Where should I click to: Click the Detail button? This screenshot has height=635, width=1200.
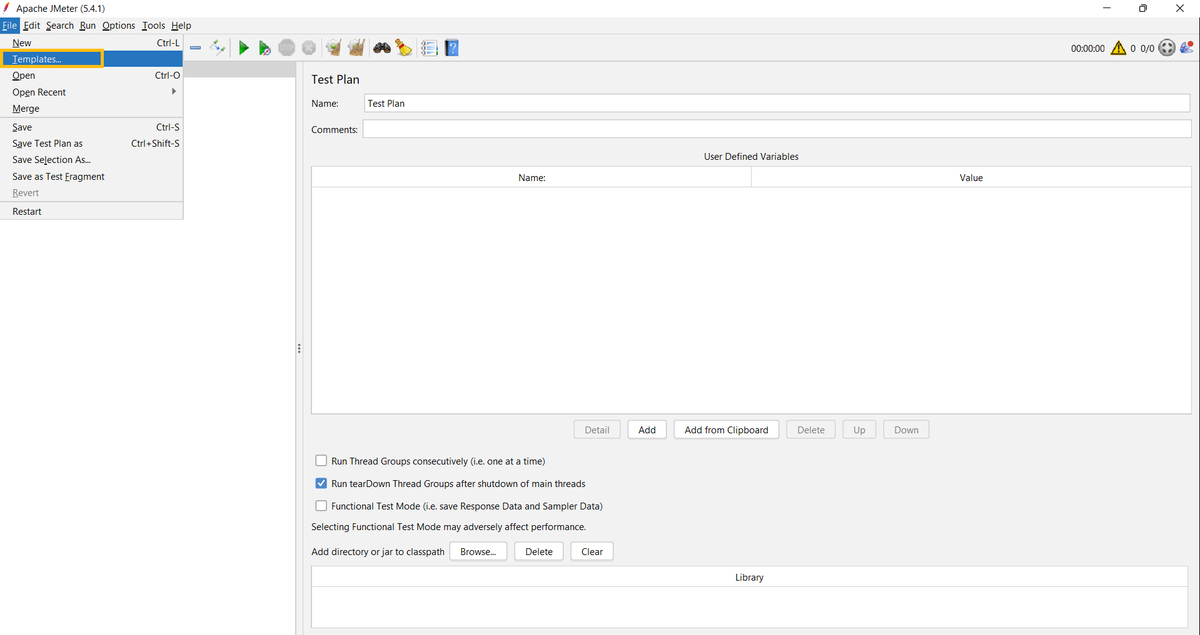(x=597, y=429)
